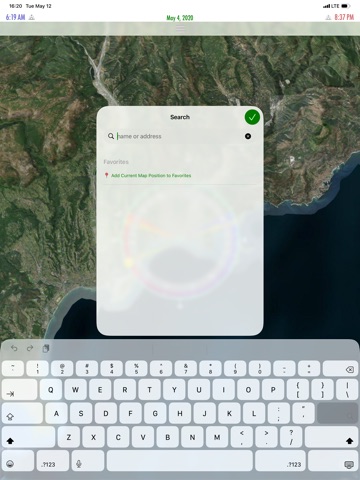
Task: Tap the undo arrow on the keyboard toolbar
Action: click(x=14, y=348)
